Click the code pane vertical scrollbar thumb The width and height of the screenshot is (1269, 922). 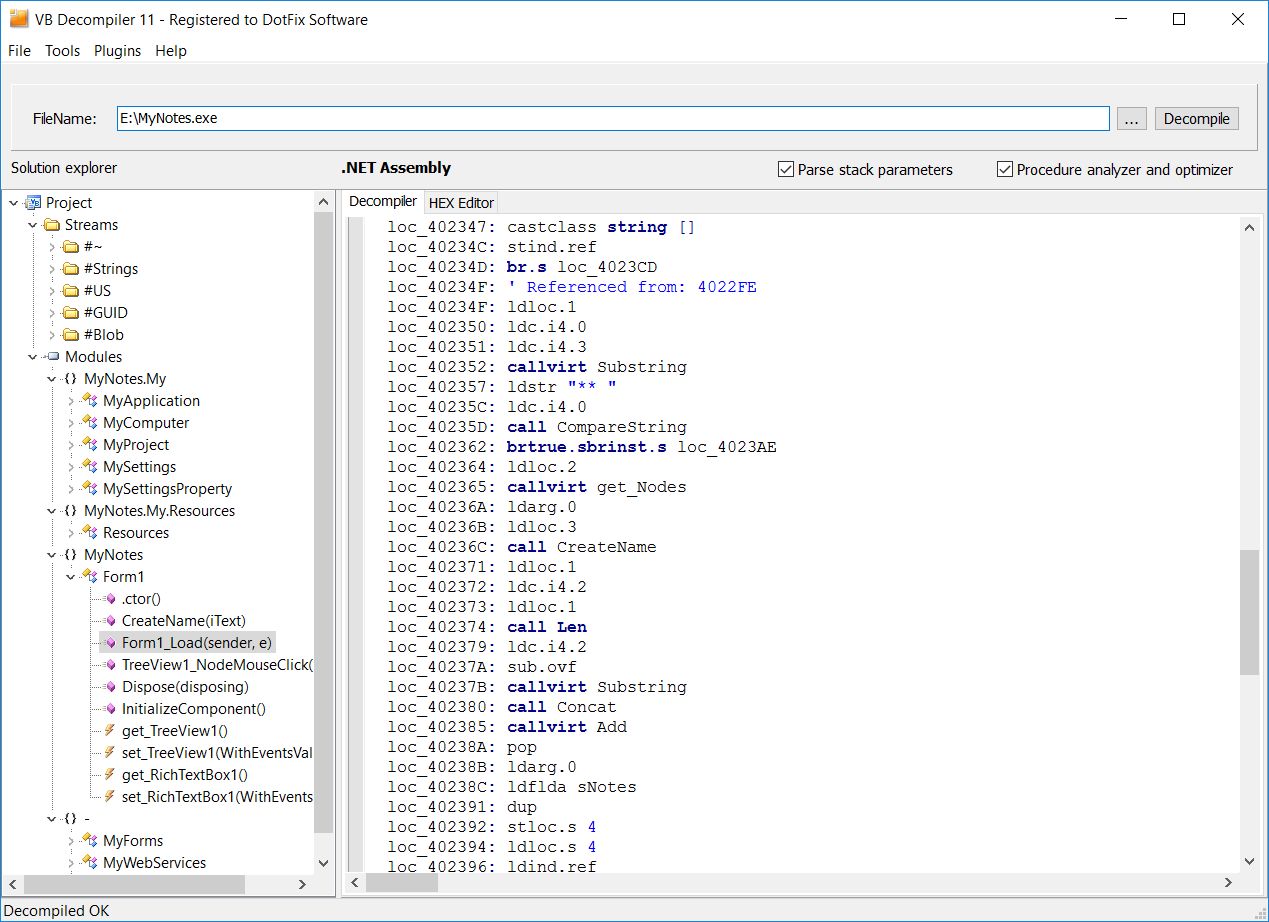[x=1249, y=612]
